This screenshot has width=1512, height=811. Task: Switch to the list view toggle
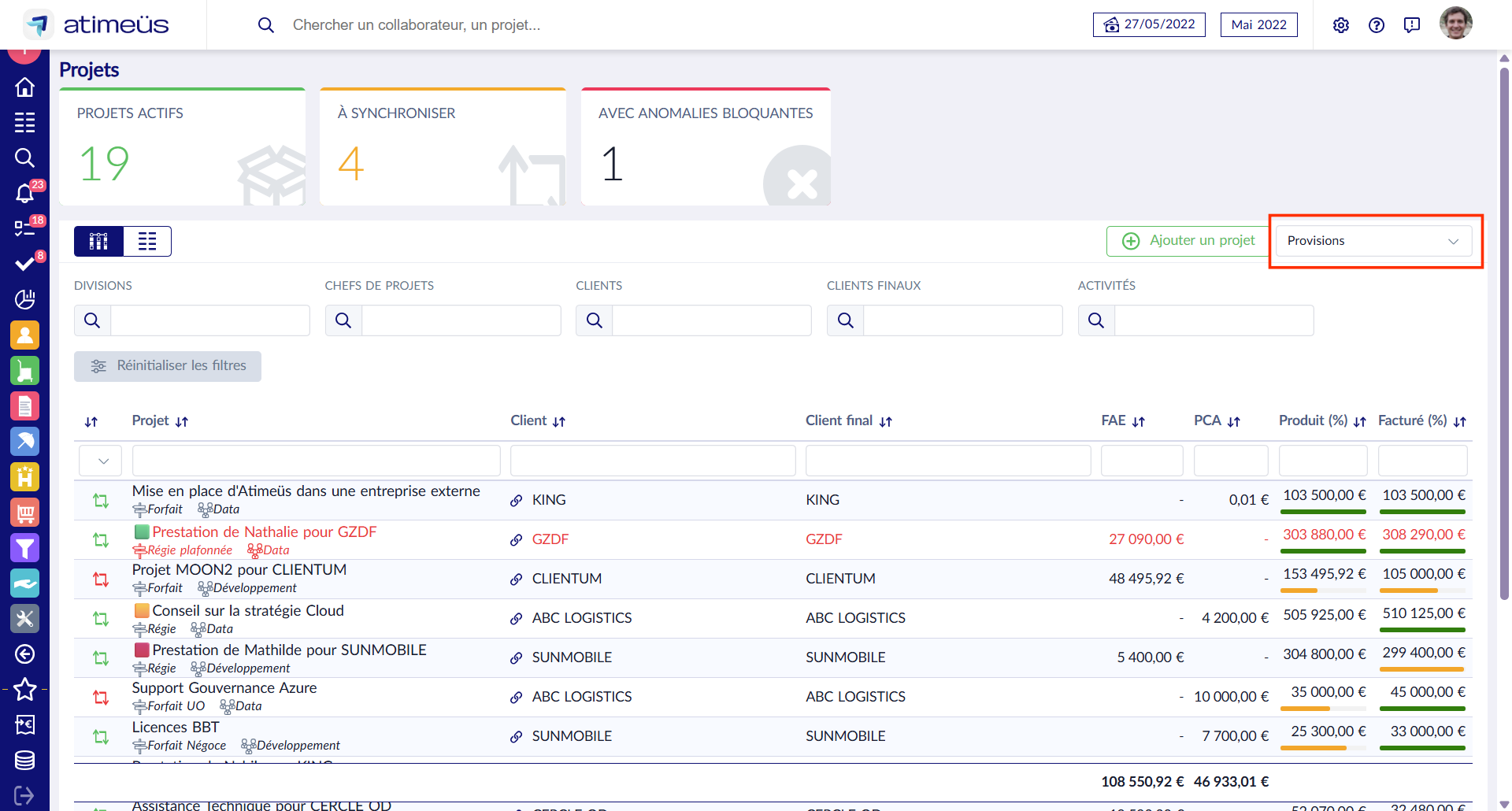[x=147, y=241]
